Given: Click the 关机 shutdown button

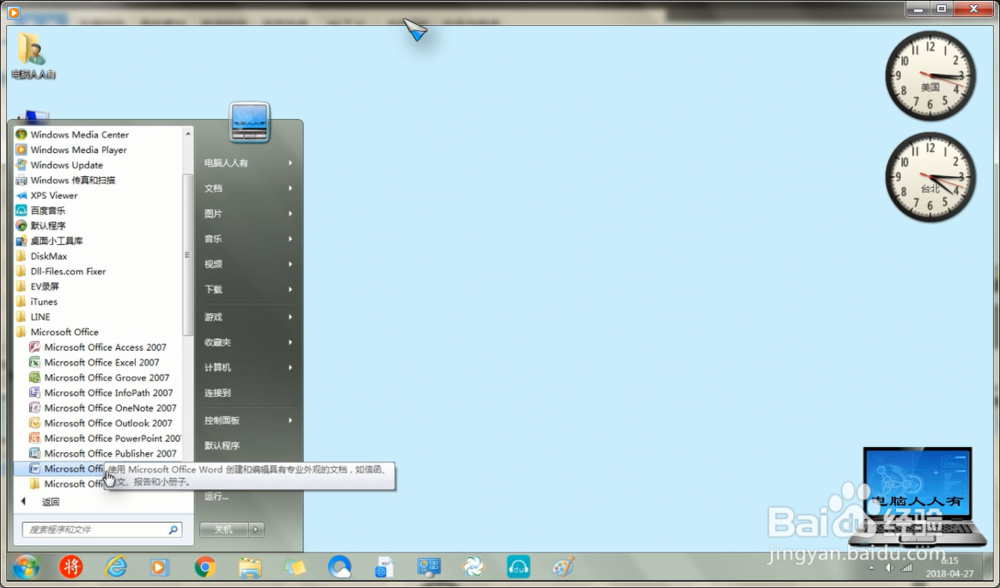Looking at the screenshot, I should [223, 529].
